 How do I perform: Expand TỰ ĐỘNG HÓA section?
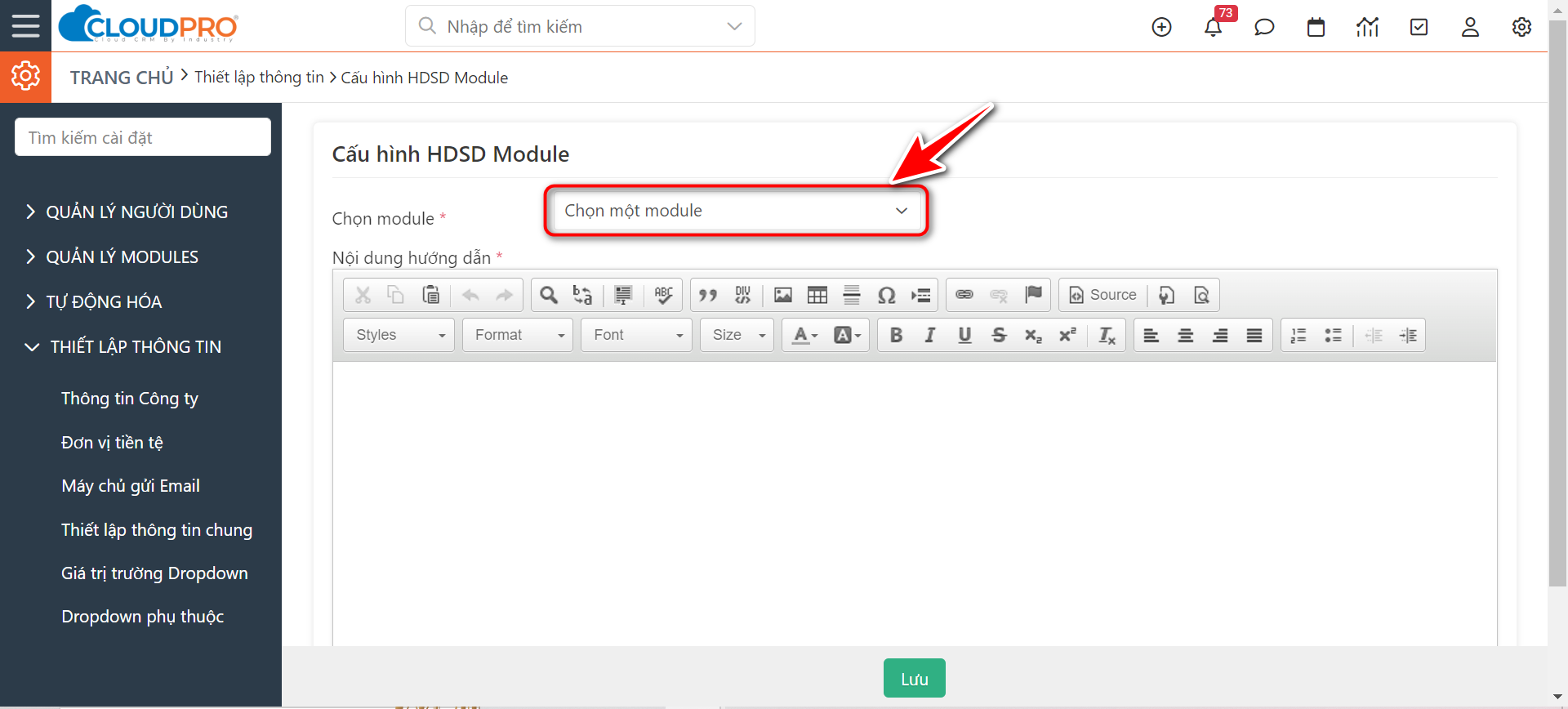click(x=93, y=302)
